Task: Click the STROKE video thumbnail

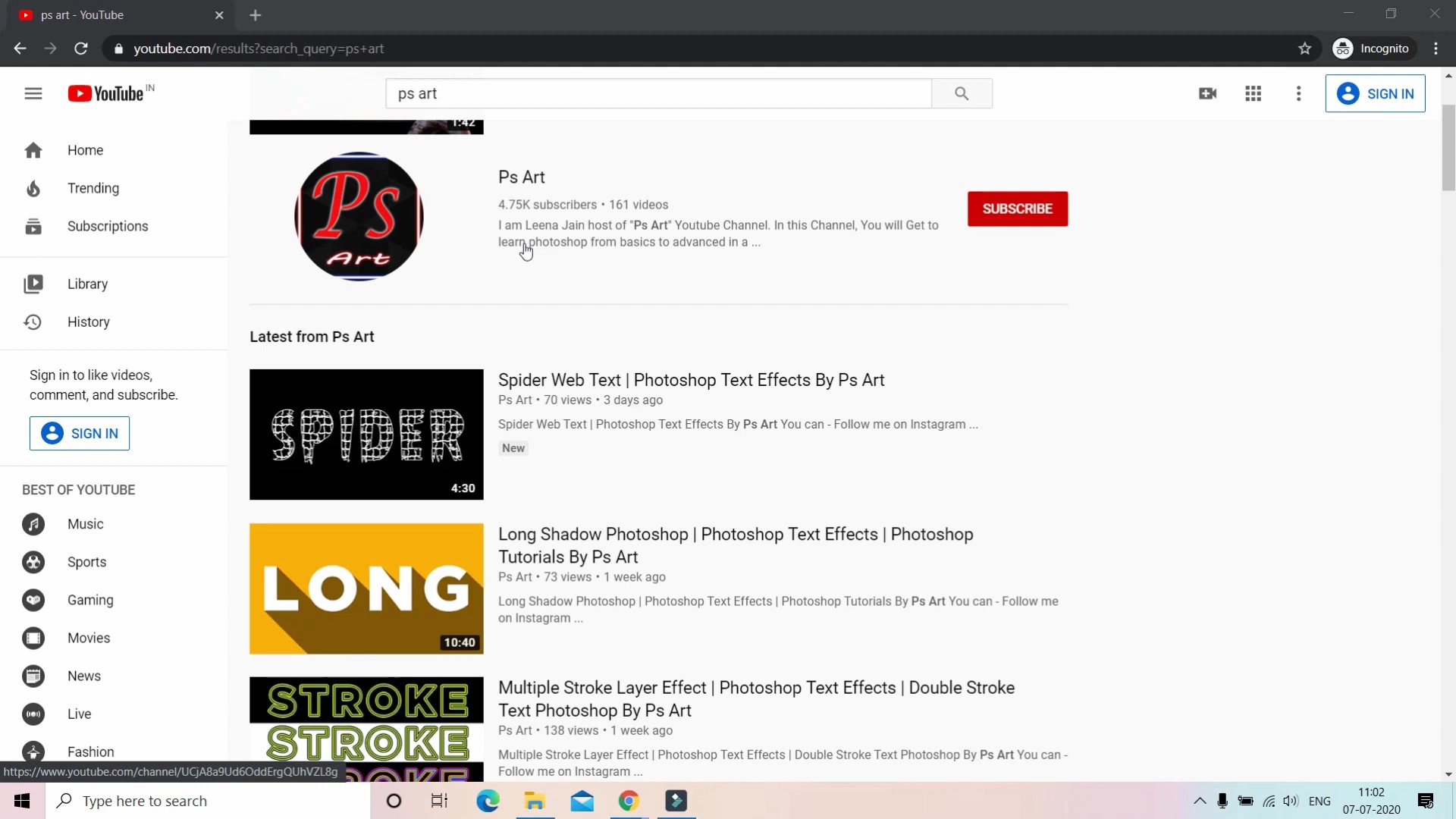Action: click(x=366, y=730)
